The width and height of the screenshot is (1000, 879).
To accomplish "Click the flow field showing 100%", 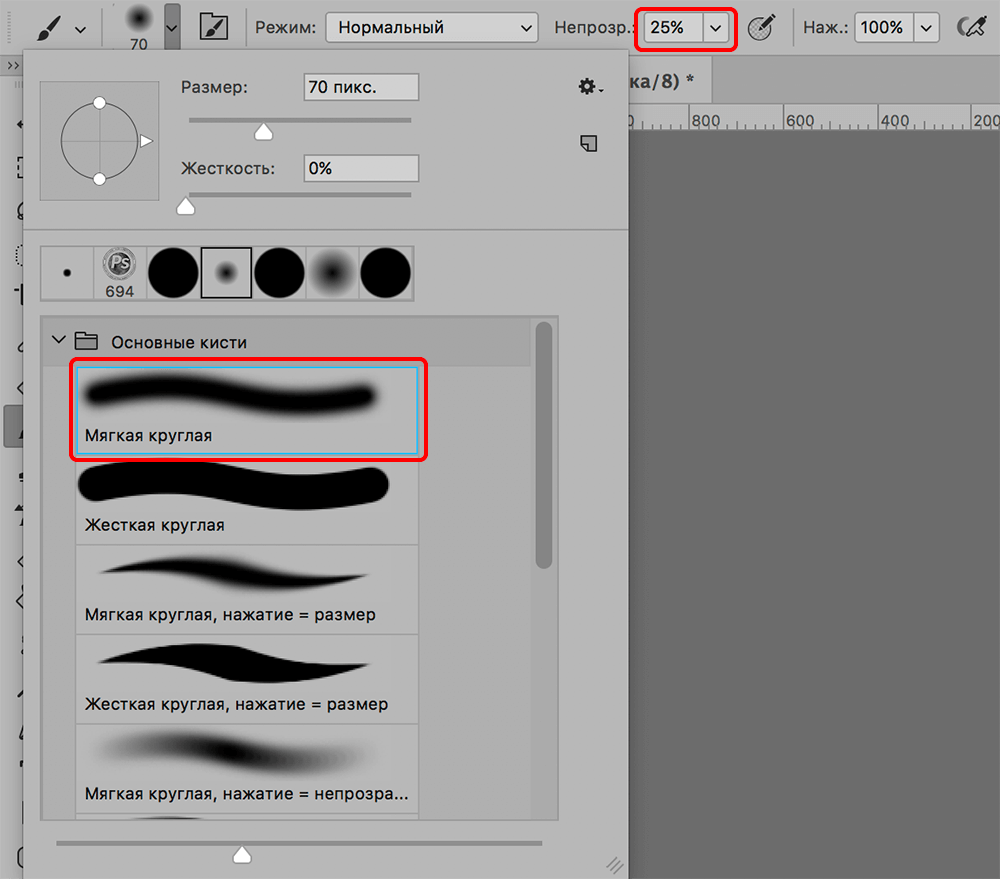I will click(884, 28).
